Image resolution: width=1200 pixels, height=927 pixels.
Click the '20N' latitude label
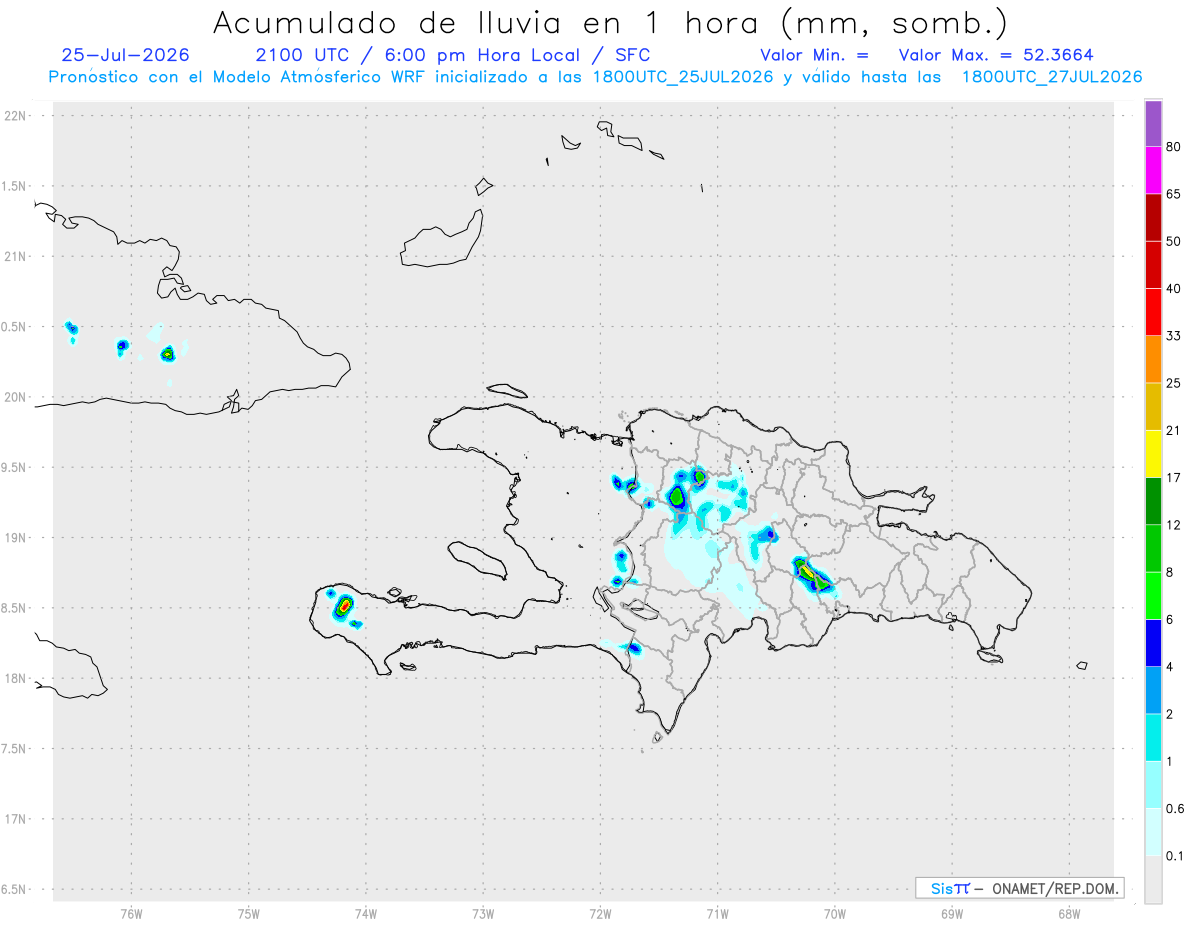(x=15, y=397)
